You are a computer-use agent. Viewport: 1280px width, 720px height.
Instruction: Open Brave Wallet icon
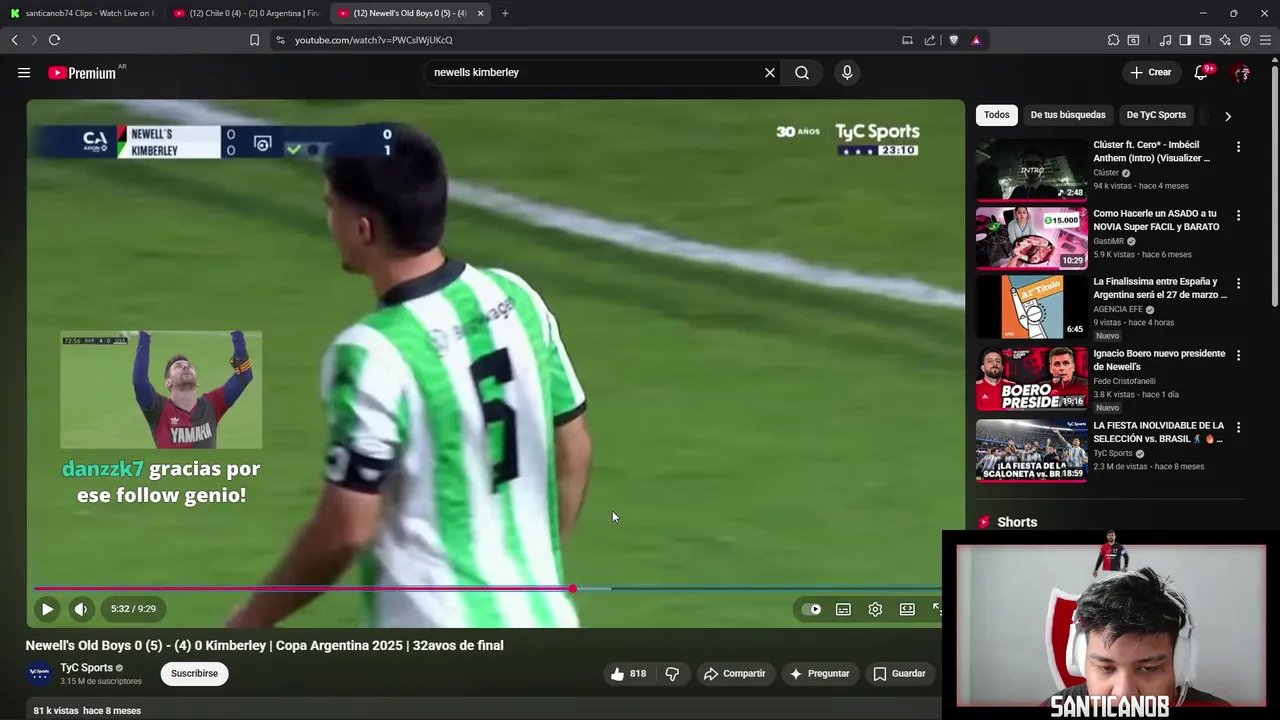[x=1205, y=40]
